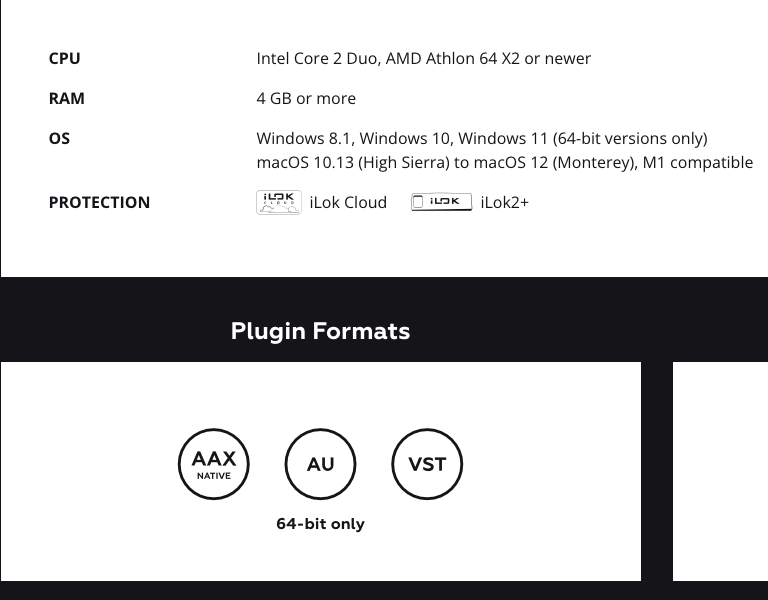Click the OS requirement label

(x=59, y=138)
